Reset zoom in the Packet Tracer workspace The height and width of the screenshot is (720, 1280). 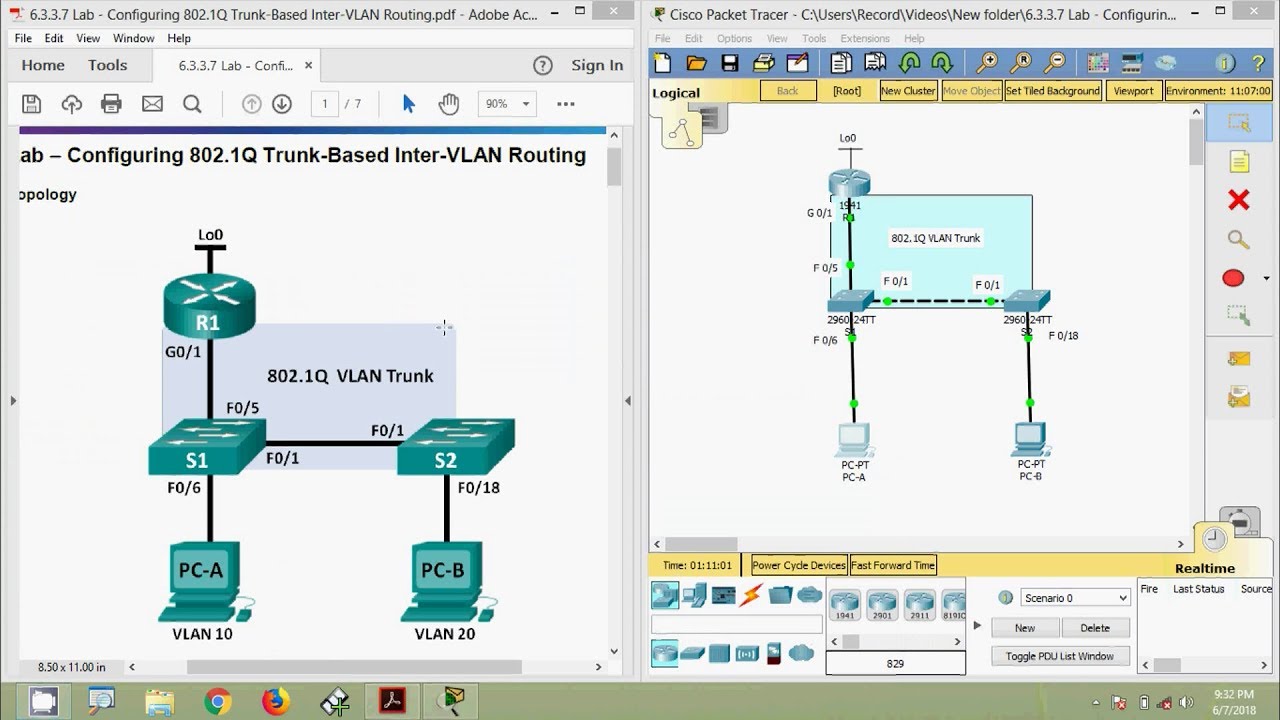pyautogui.click(x=1021, y=63)
